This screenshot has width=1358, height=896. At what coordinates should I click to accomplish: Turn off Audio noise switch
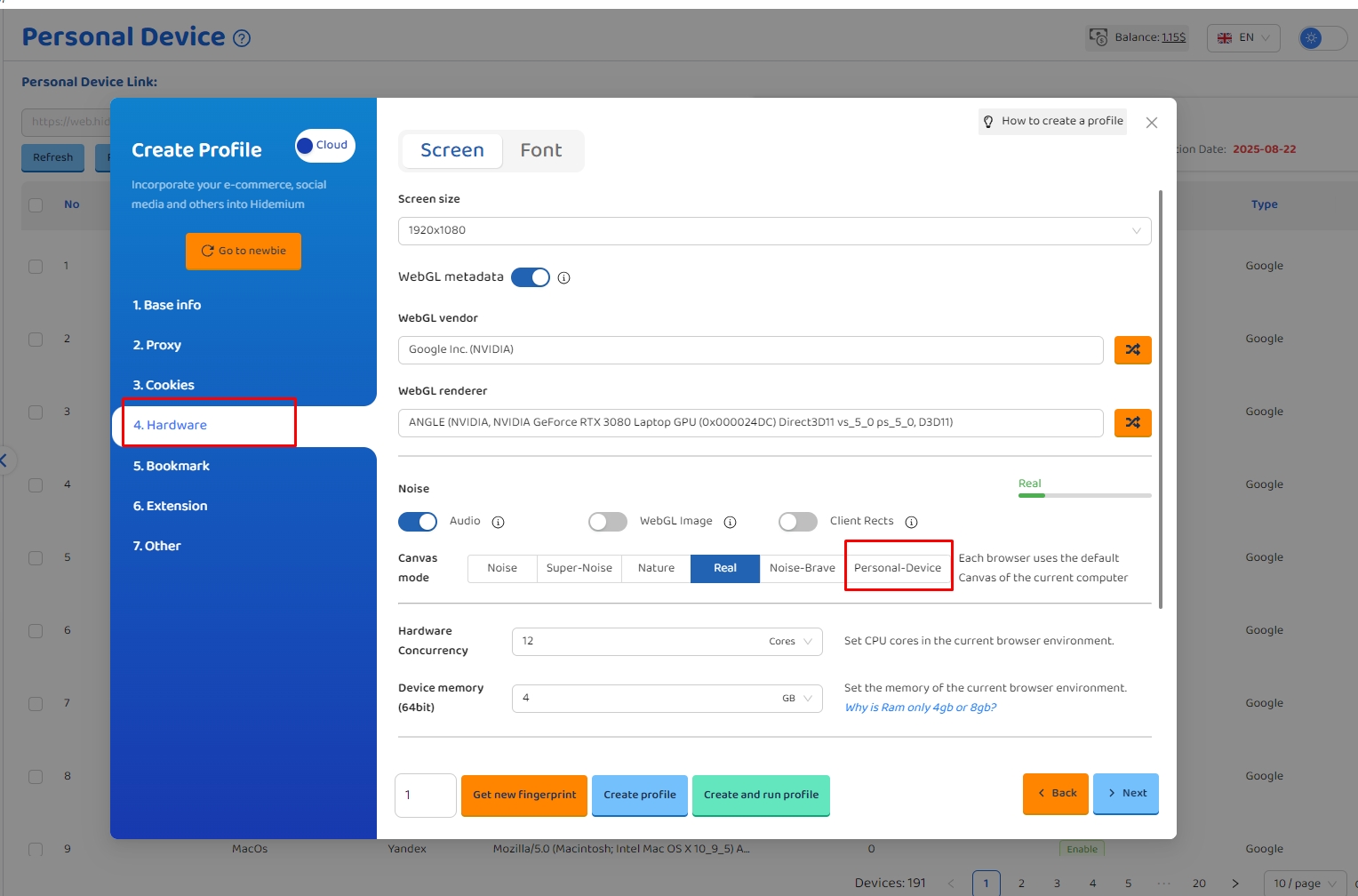418,522
